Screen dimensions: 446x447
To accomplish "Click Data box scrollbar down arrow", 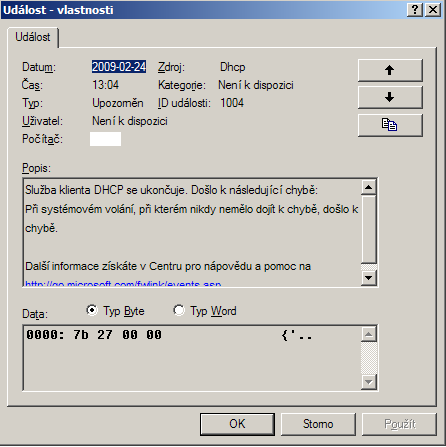I will (x=369, y=382).
